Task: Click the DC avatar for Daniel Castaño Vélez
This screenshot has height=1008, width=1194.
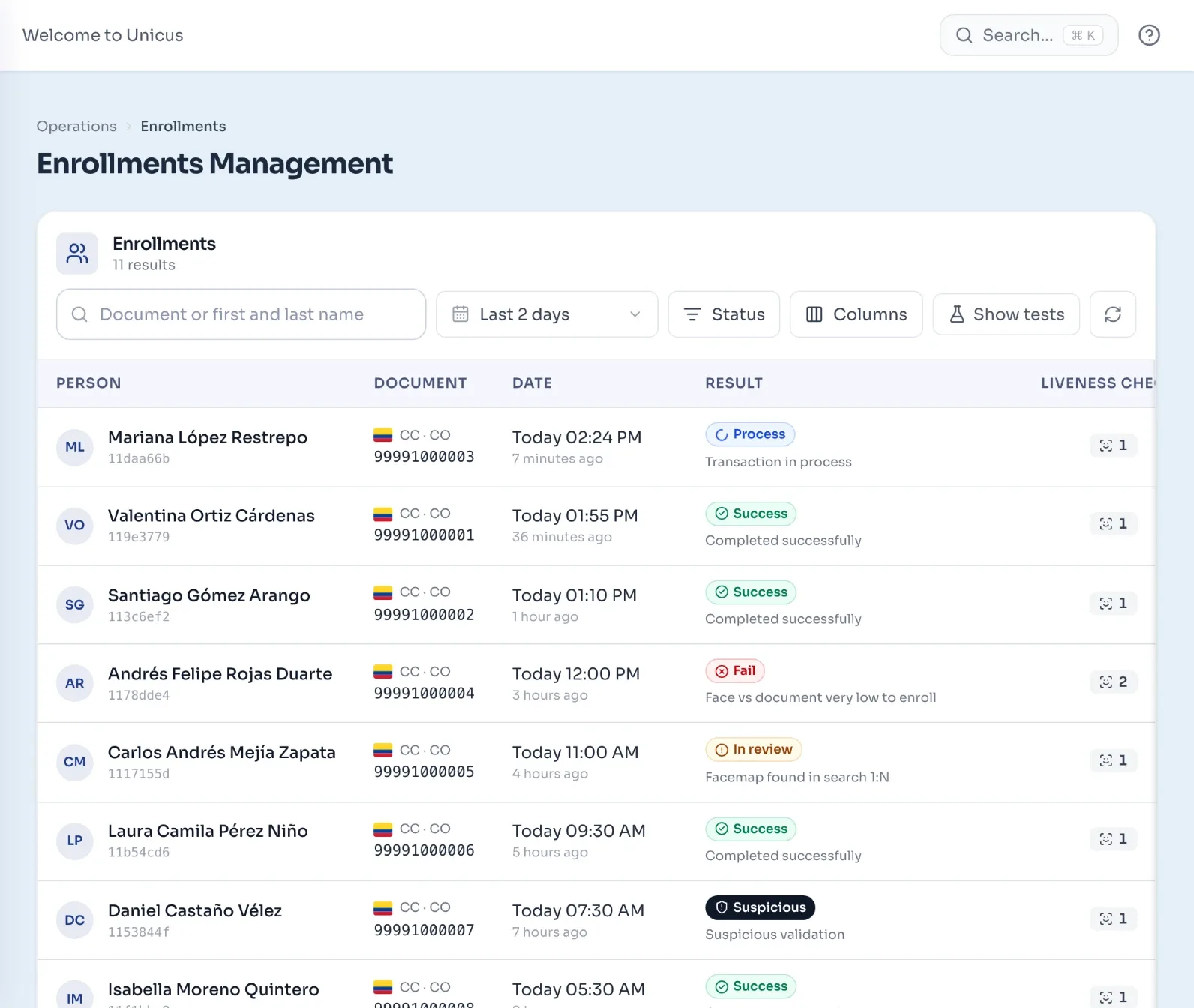Action: coord(75,921)
